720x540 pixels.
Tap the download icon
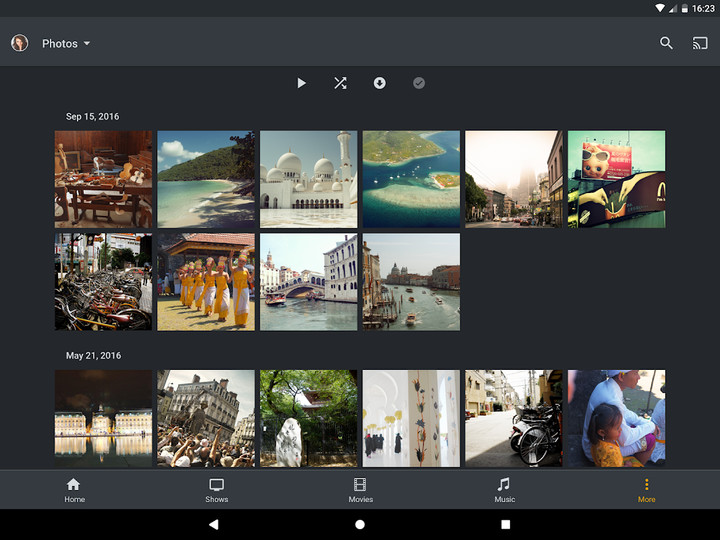click(x=380, y=83)
